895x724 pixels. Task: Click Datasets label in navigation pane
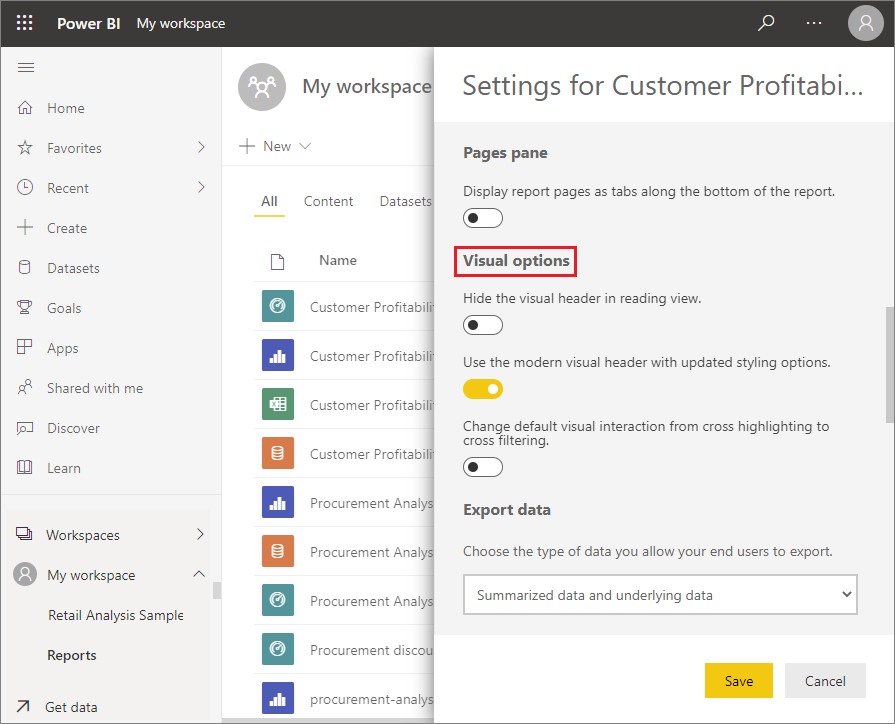(x=73, y=268)
